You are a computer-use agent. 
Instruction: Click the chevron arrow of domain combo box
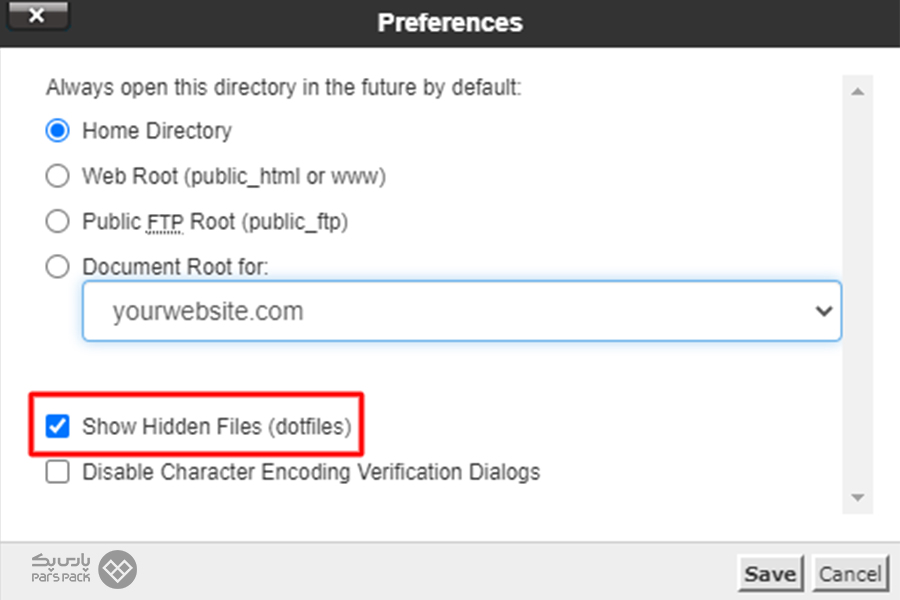tap(823, 311)
